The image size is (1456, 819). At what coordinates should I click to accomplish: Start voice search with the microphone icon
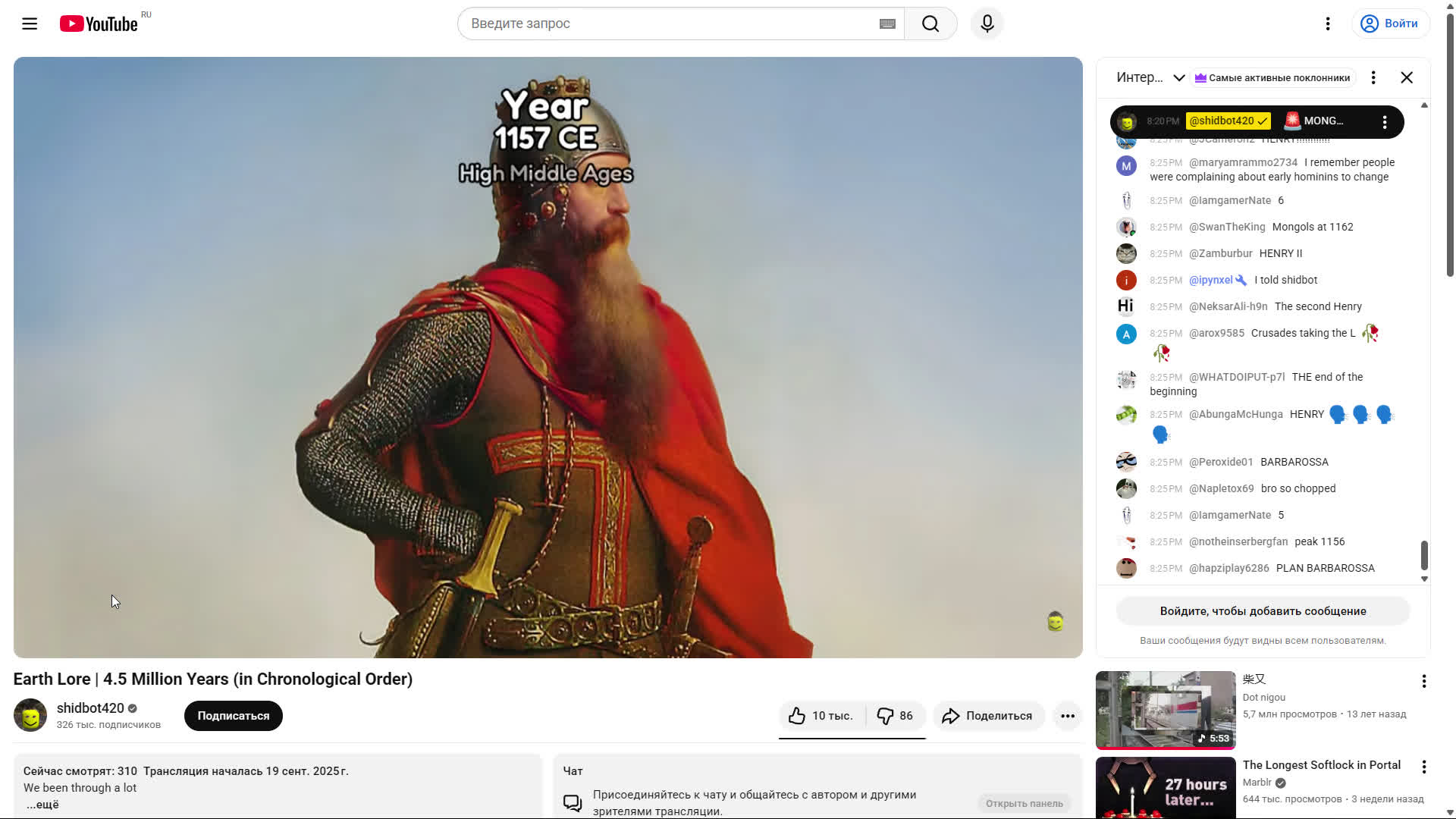[x=987, y=24]
